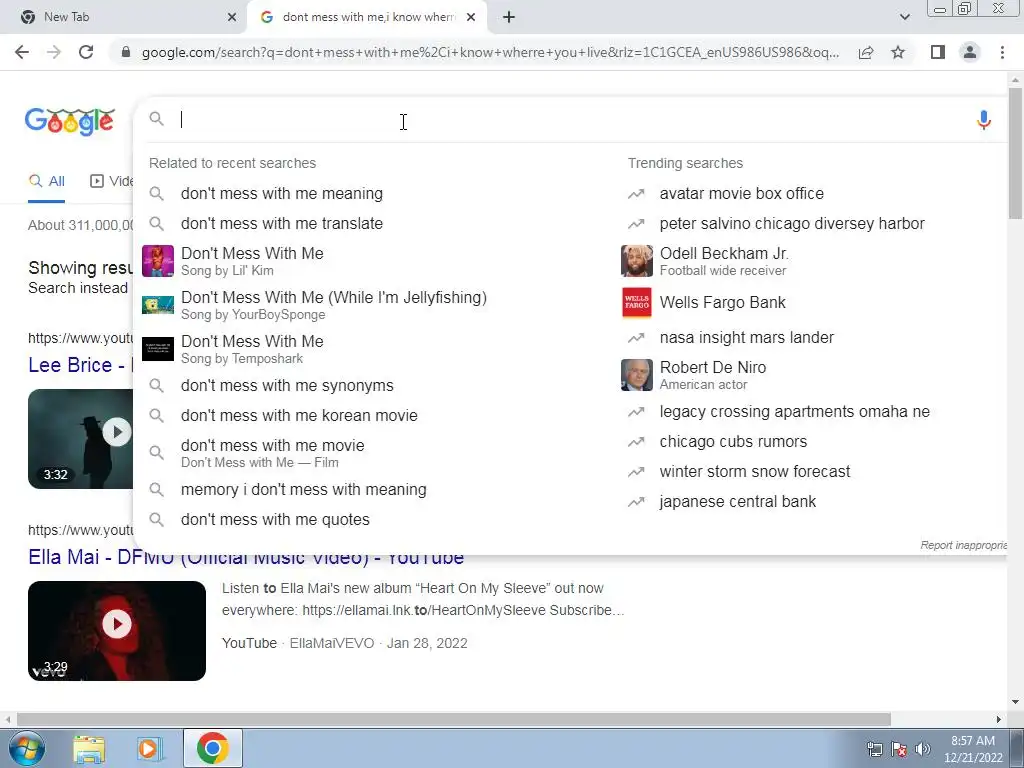The height and width of the screenshot is (768, 1024).
Task: Open the side panel icon
Action: click(938, 52)
